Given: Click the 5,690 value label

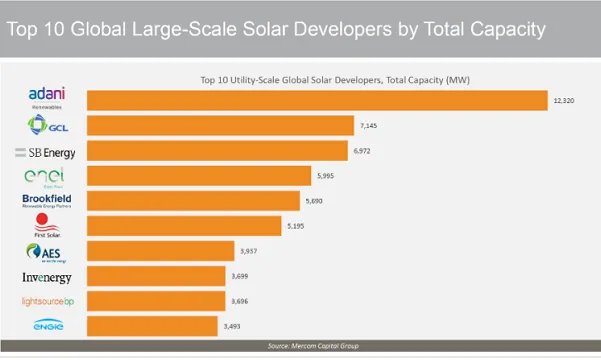Looking at the screenshot, I should [x=314, y=201].
